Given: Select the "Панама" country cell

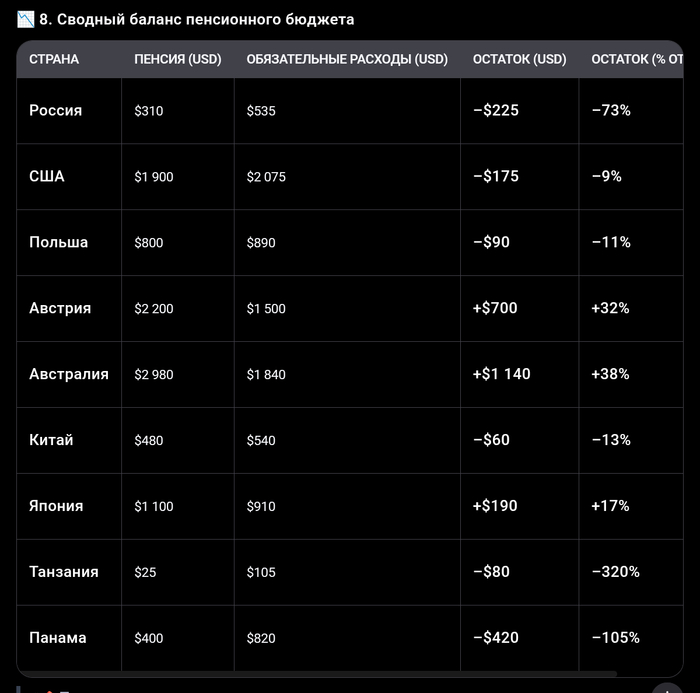Looking at the screenshot, I should pyautogui.click(x=58, y=638).
